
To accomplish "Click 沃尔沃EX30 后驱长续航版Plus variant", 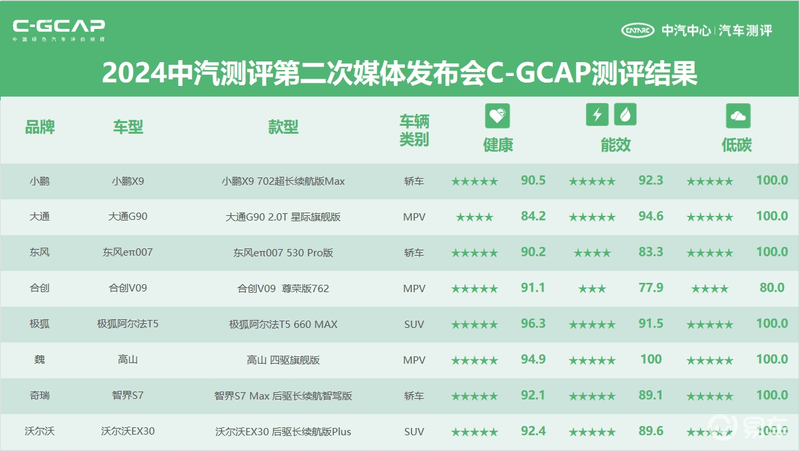I will click(x=283, y=432).
